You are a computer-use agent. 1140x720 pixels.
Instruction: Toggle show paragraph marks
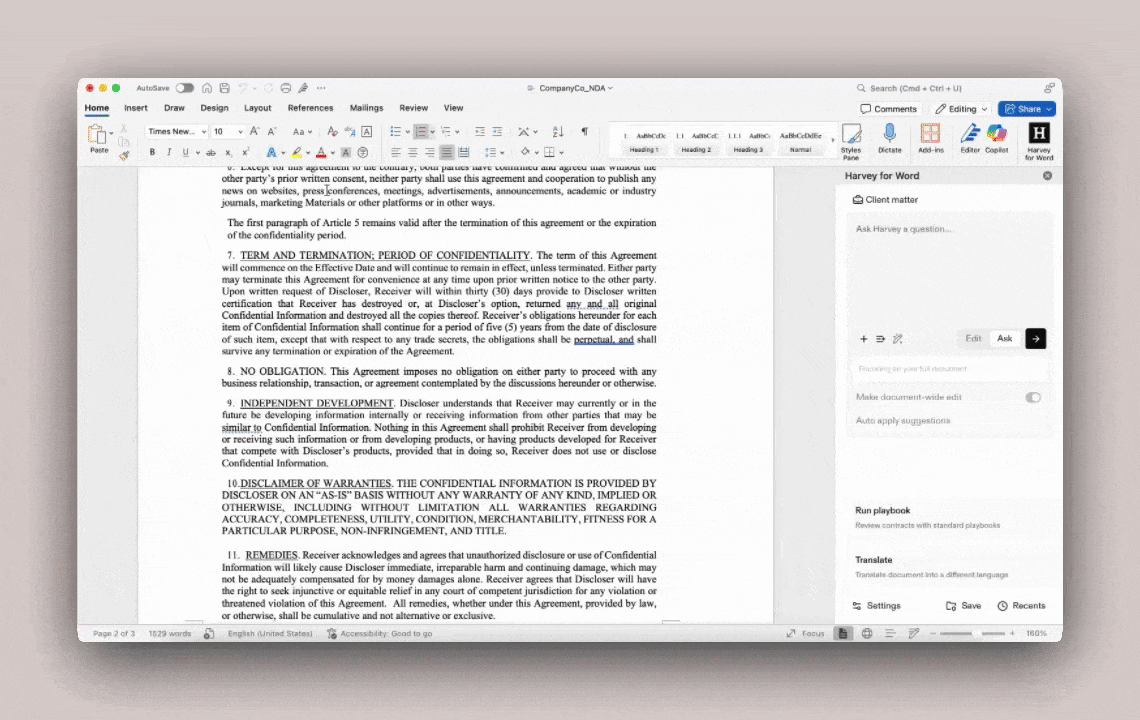(585, 132)
